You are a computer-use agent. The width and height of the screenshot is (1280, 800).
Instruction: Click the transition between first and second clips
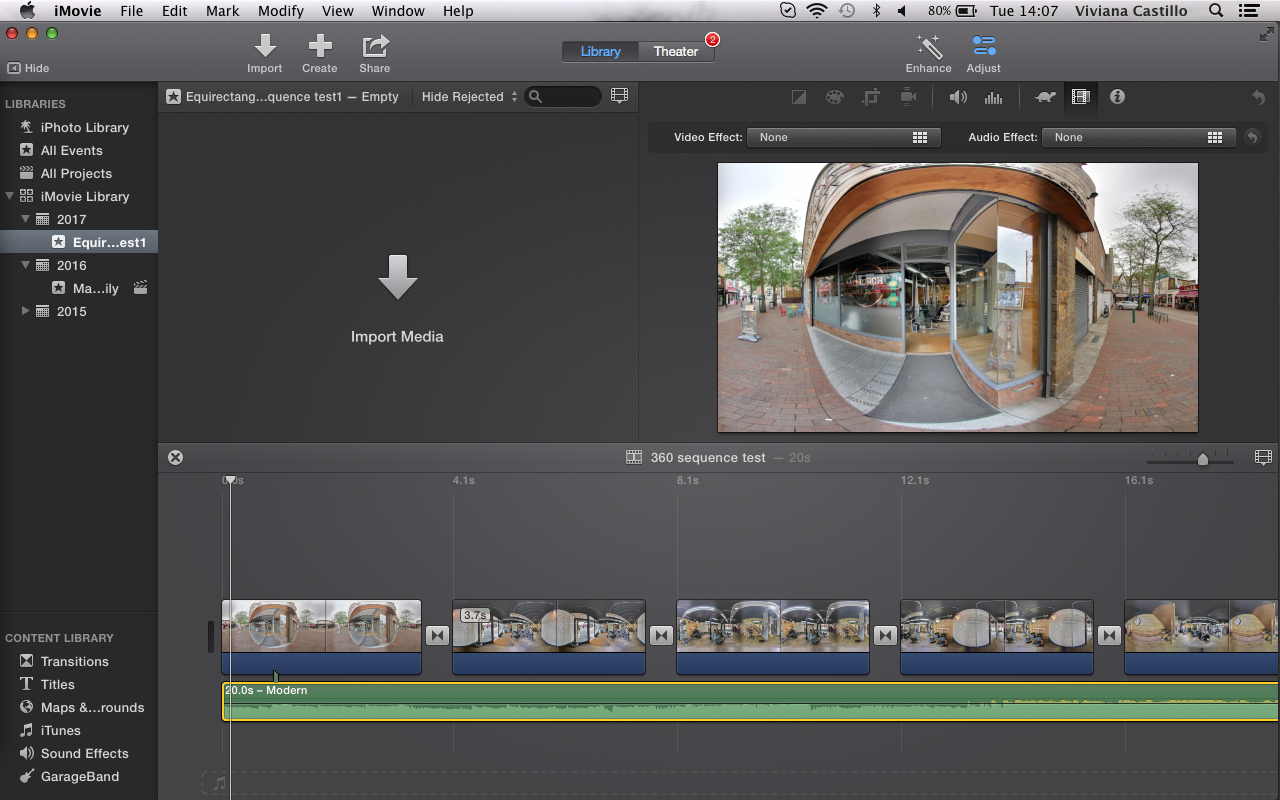(437, 635)
